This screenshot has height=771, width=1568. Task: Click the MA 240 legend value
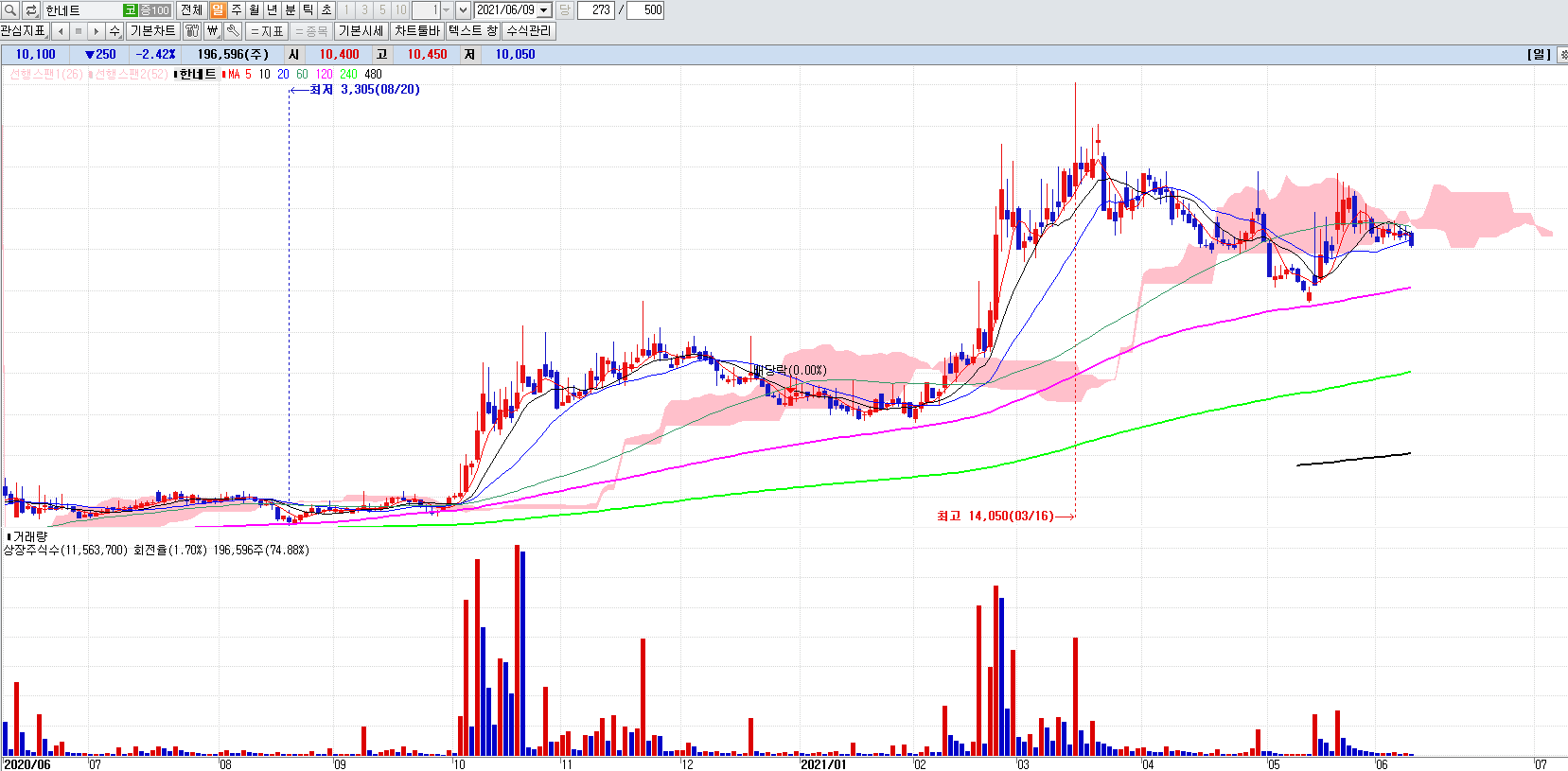pos(348,74)
